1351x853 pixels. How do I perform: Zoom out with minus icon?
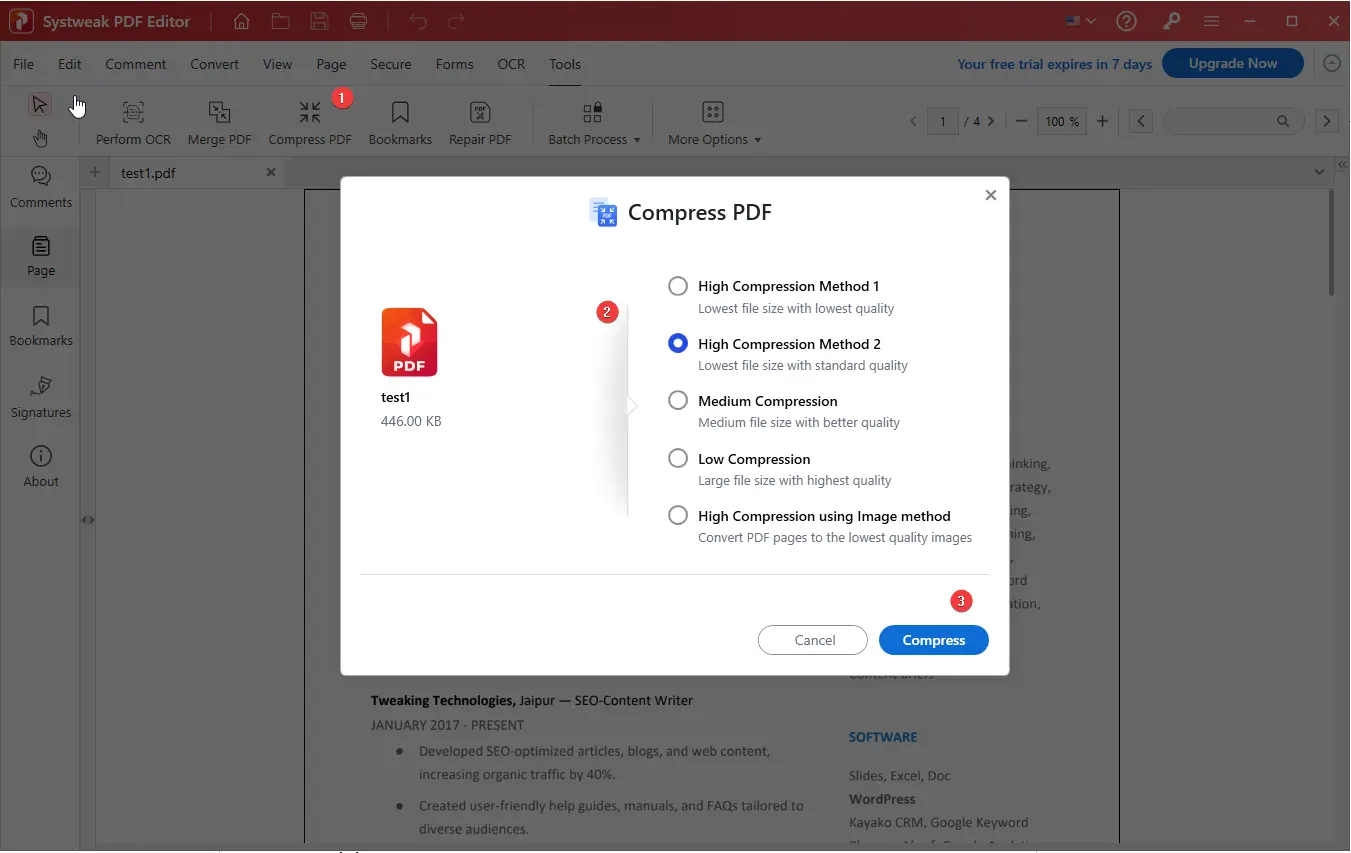coord(1021,121)
